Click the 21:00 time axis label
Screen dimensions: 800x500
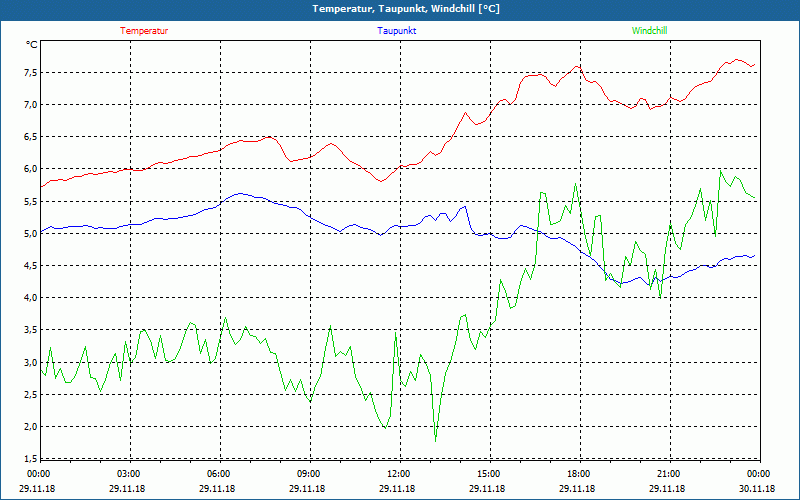click(x=667, y=474)
